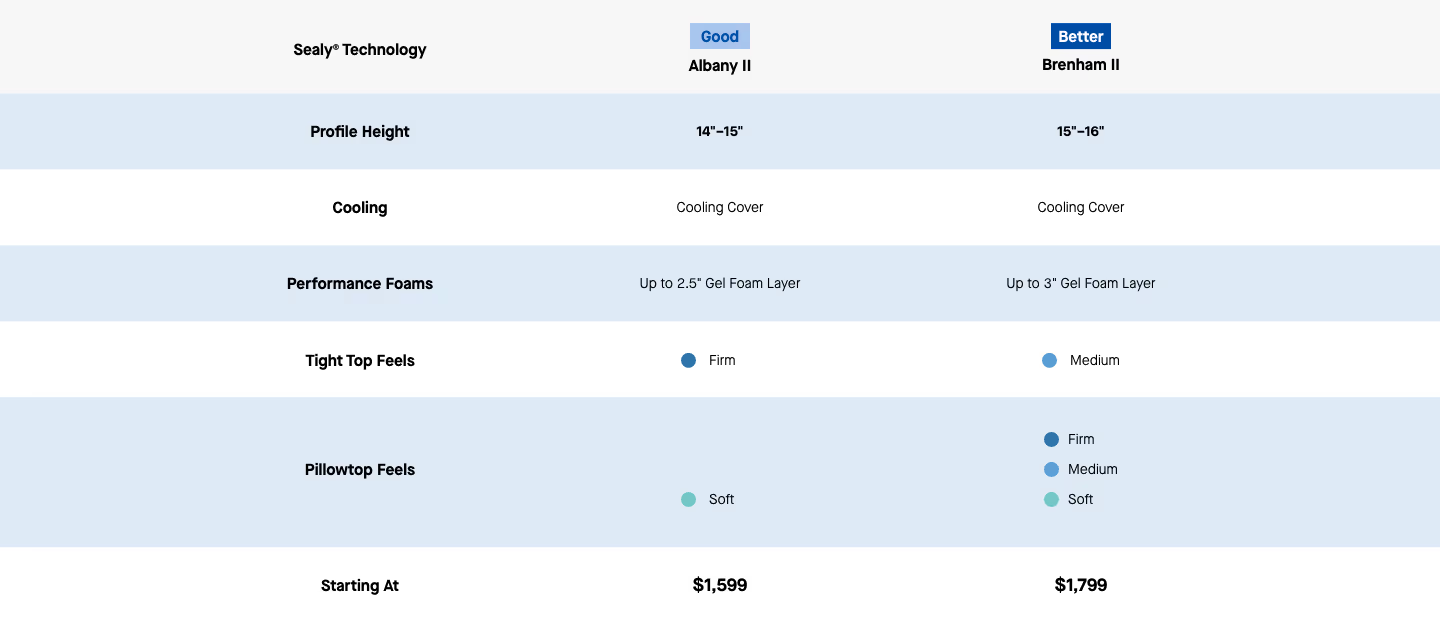This screenshot has width=1440, height=625.
Task: Select the Performance Foams row label
Action: (360, 283)
